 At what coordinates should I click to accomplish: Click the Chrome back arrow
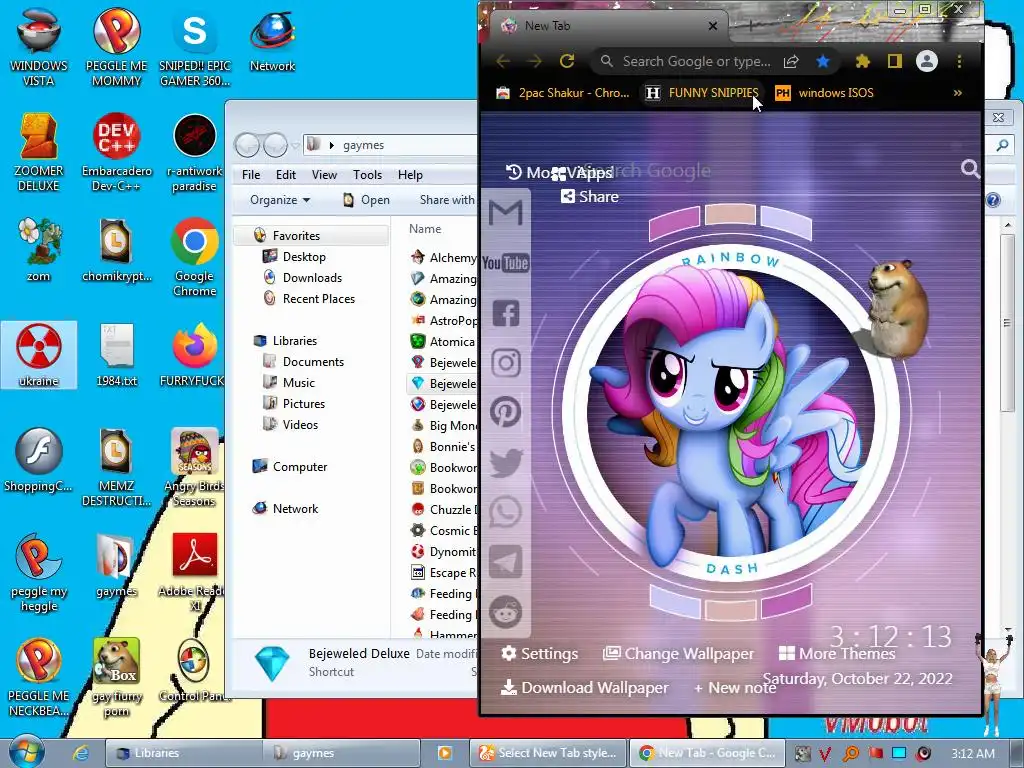click(x=503, y=61)
